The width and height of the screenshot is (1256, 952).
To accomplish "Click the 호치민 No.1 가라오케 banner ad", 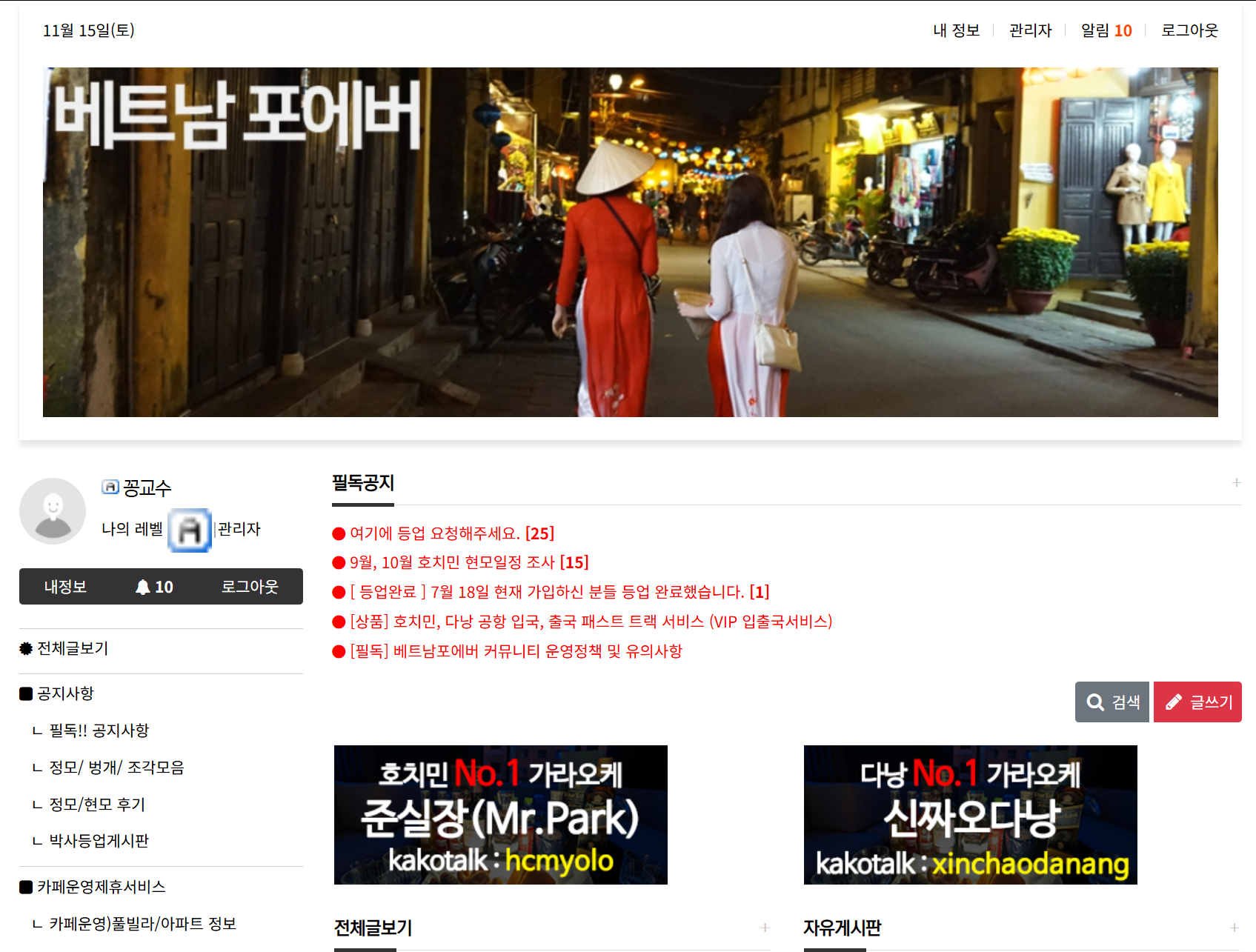I will [501, 814].
